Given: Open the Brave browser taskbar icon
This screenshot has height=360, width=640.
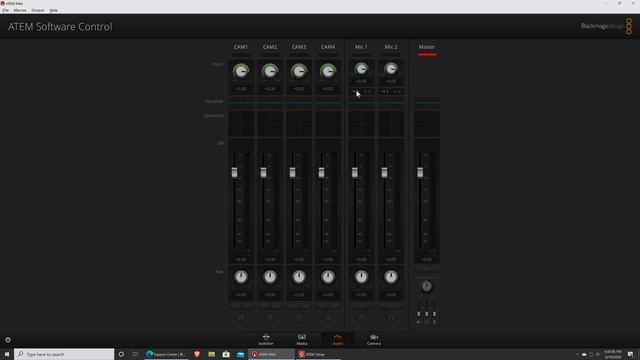Looking at the screenshot, I should click(197, 354).
